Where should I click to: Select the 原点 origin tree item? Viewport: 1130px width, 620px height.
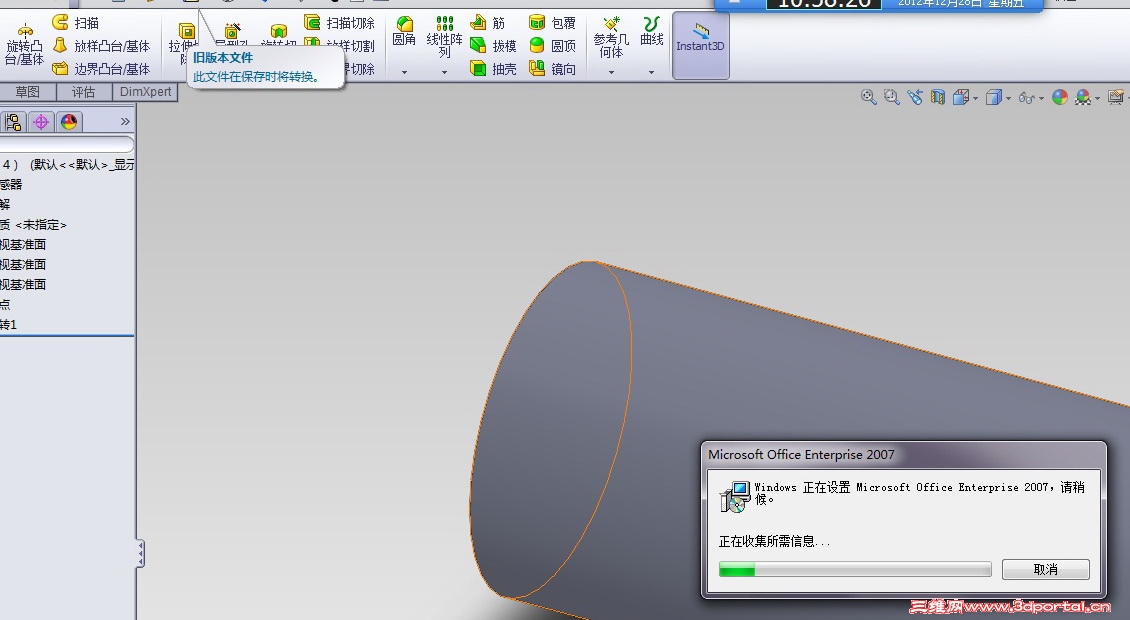[x=5, y=304]
